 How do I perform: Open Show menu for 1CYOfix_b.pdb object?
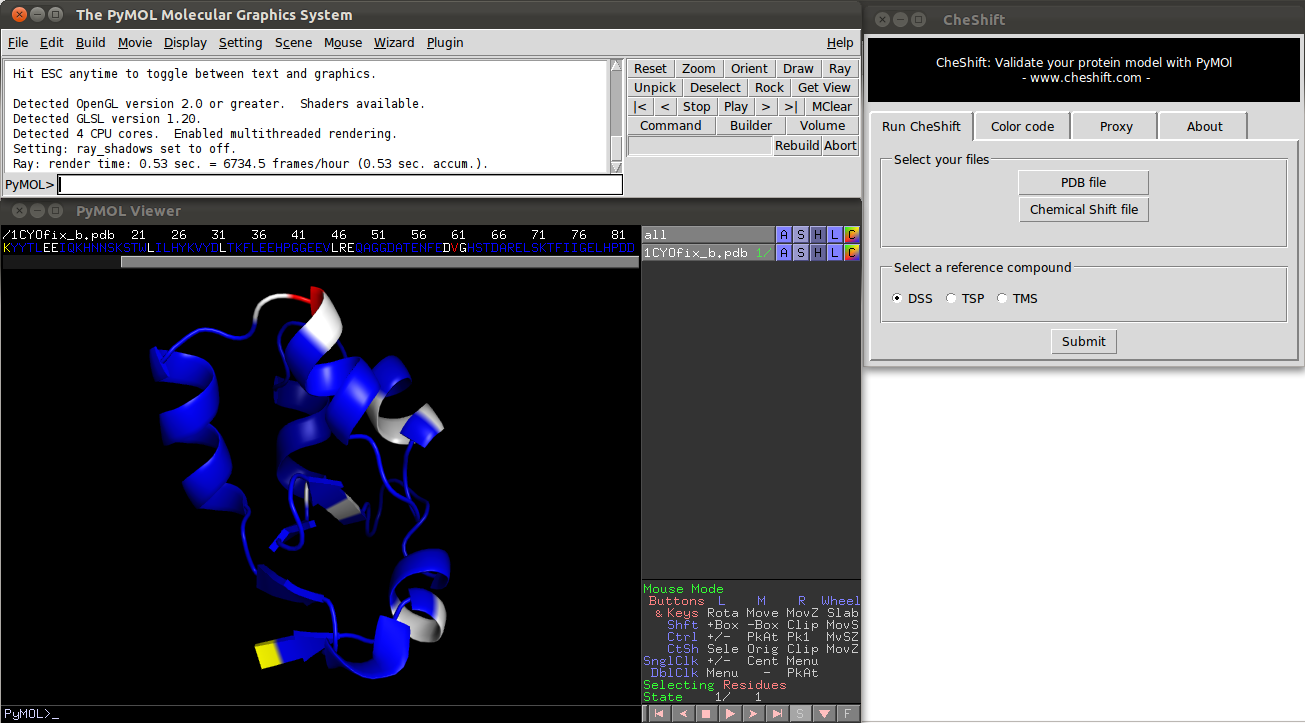(x=801, y=253)
